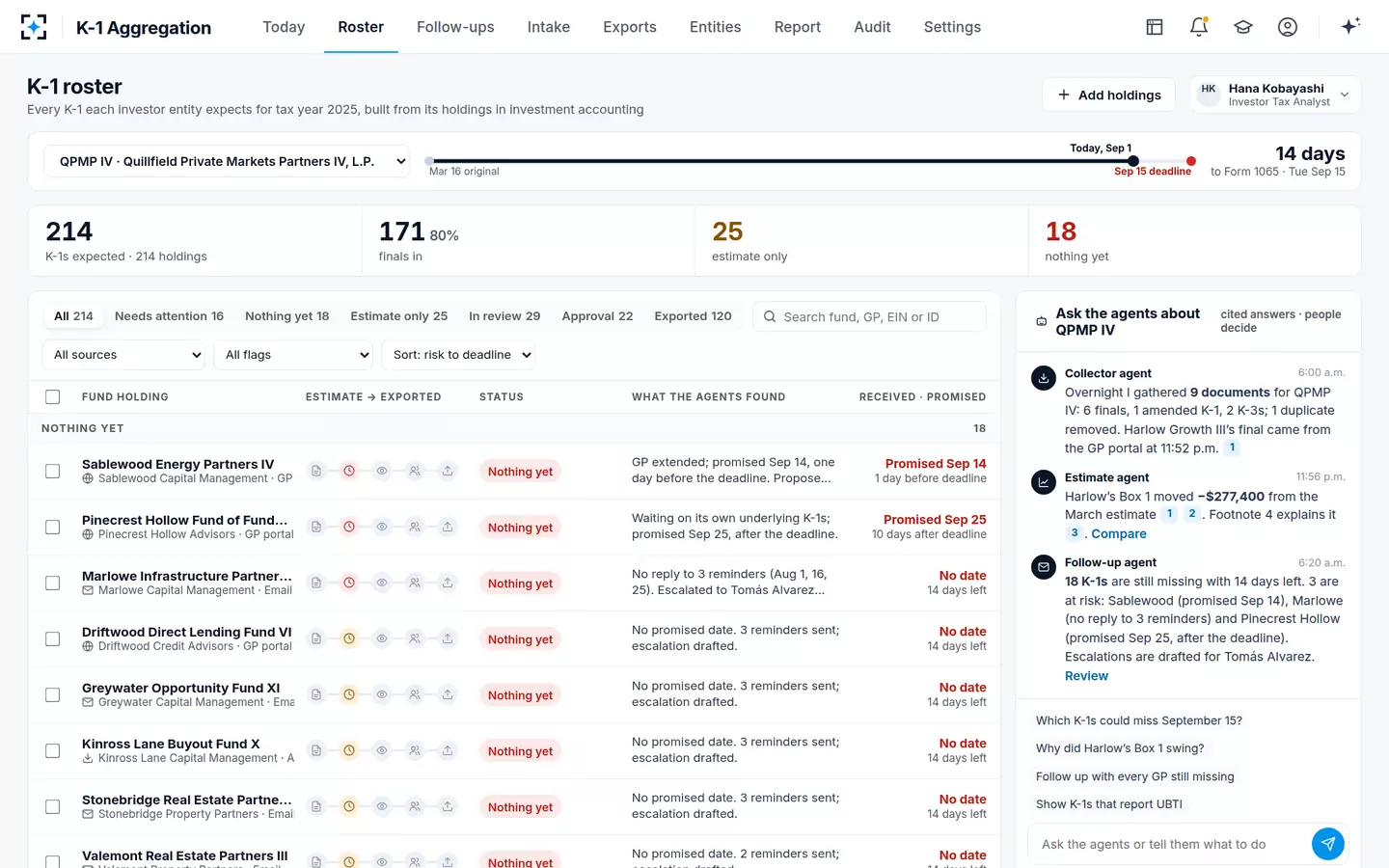
Task: Expand the All flags filter dropdown
Action: (293, 355)
